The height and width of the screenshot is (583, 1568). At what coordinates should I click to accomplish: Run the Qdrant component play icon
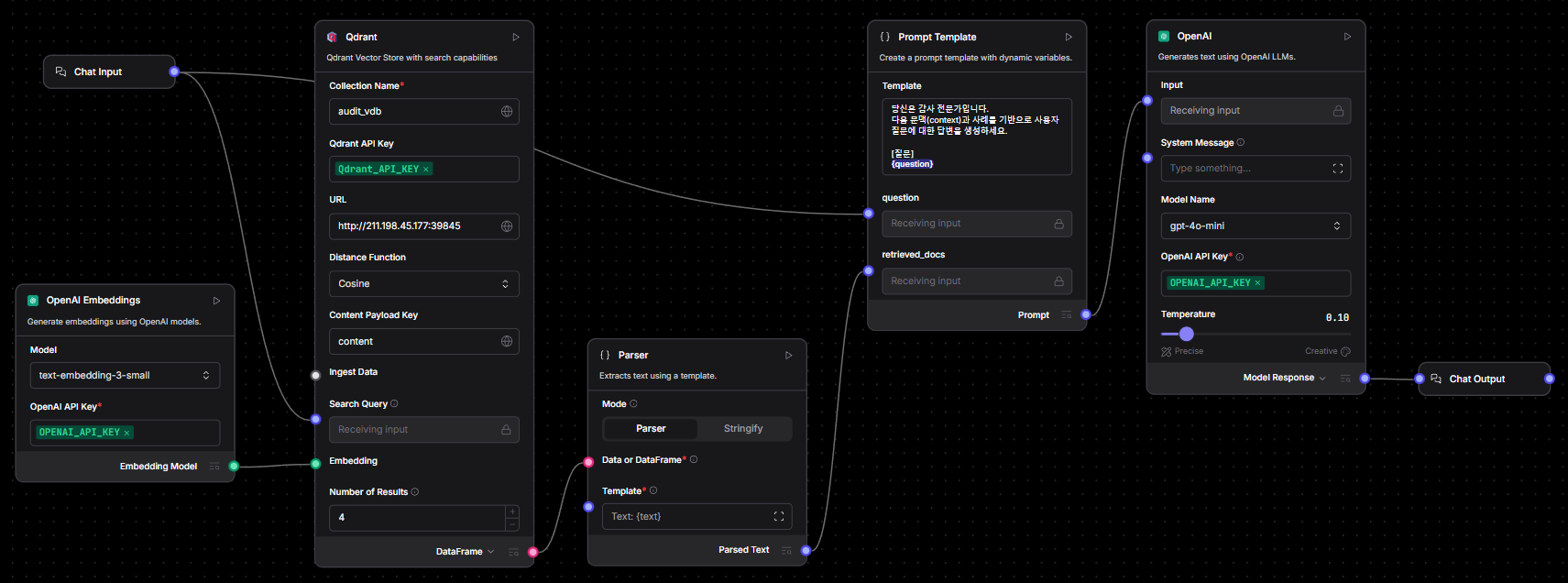516,38
